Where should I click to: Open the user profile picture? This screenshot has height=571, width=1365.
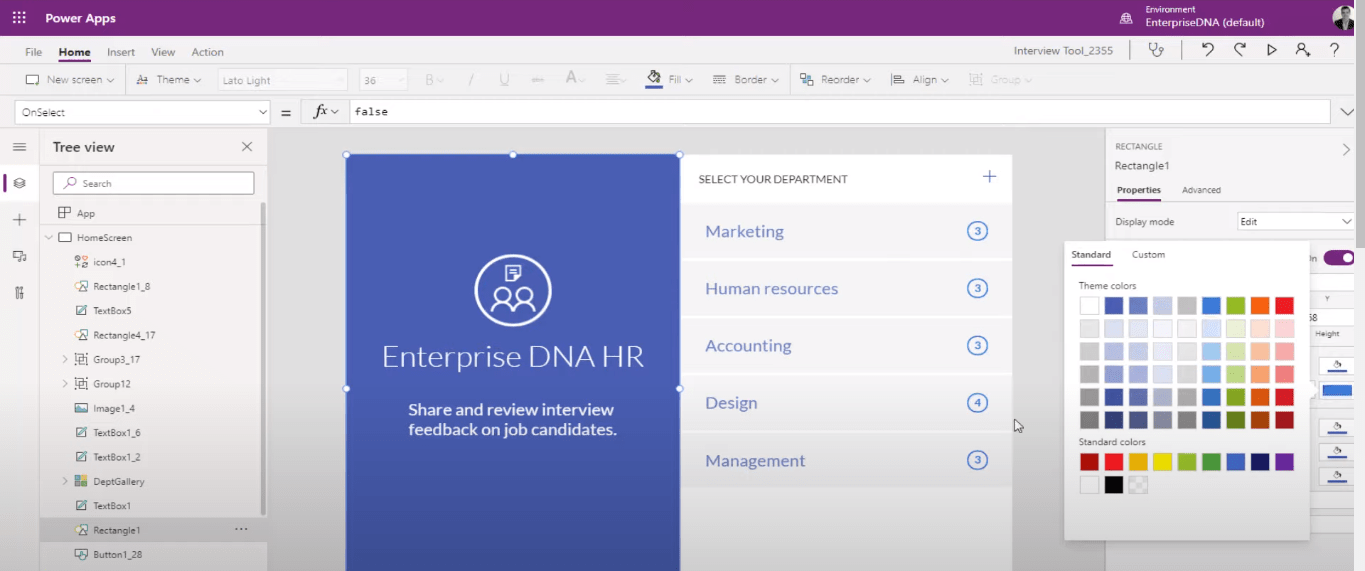click(x=1343, y=18)
